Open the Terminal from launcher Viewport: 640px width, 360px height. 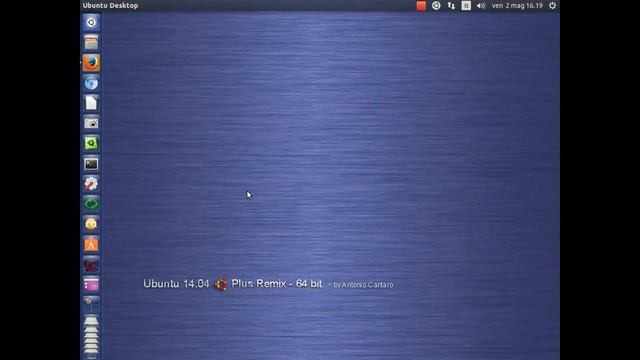click(91, 164)
